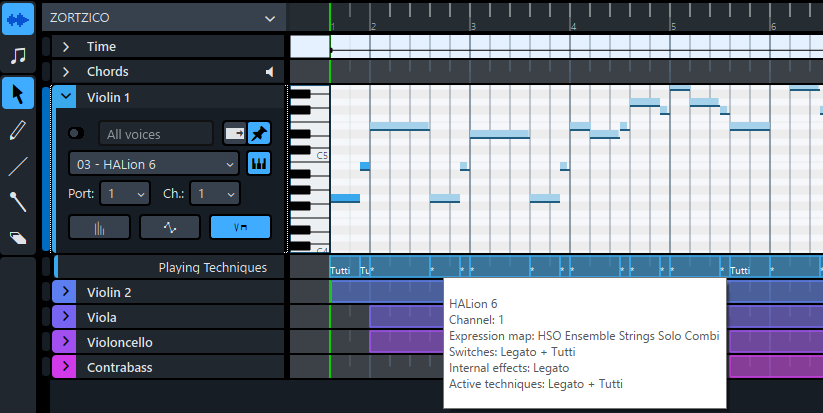
Task: Select the arrow pointer tool
Action: click(x=18, y=94)
